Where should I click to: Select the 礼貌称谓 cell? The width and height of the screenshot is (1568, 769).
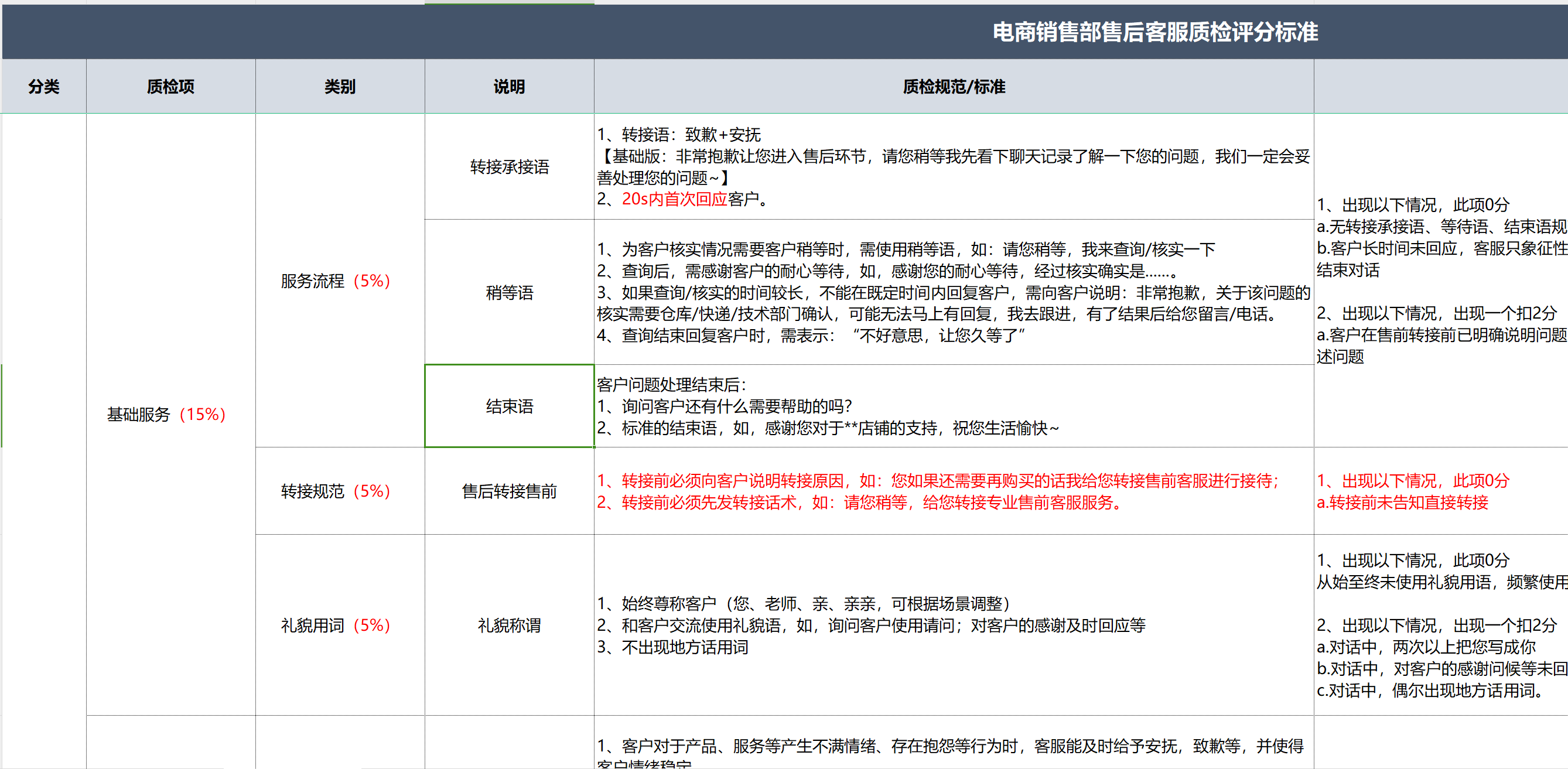pos(509,625)
